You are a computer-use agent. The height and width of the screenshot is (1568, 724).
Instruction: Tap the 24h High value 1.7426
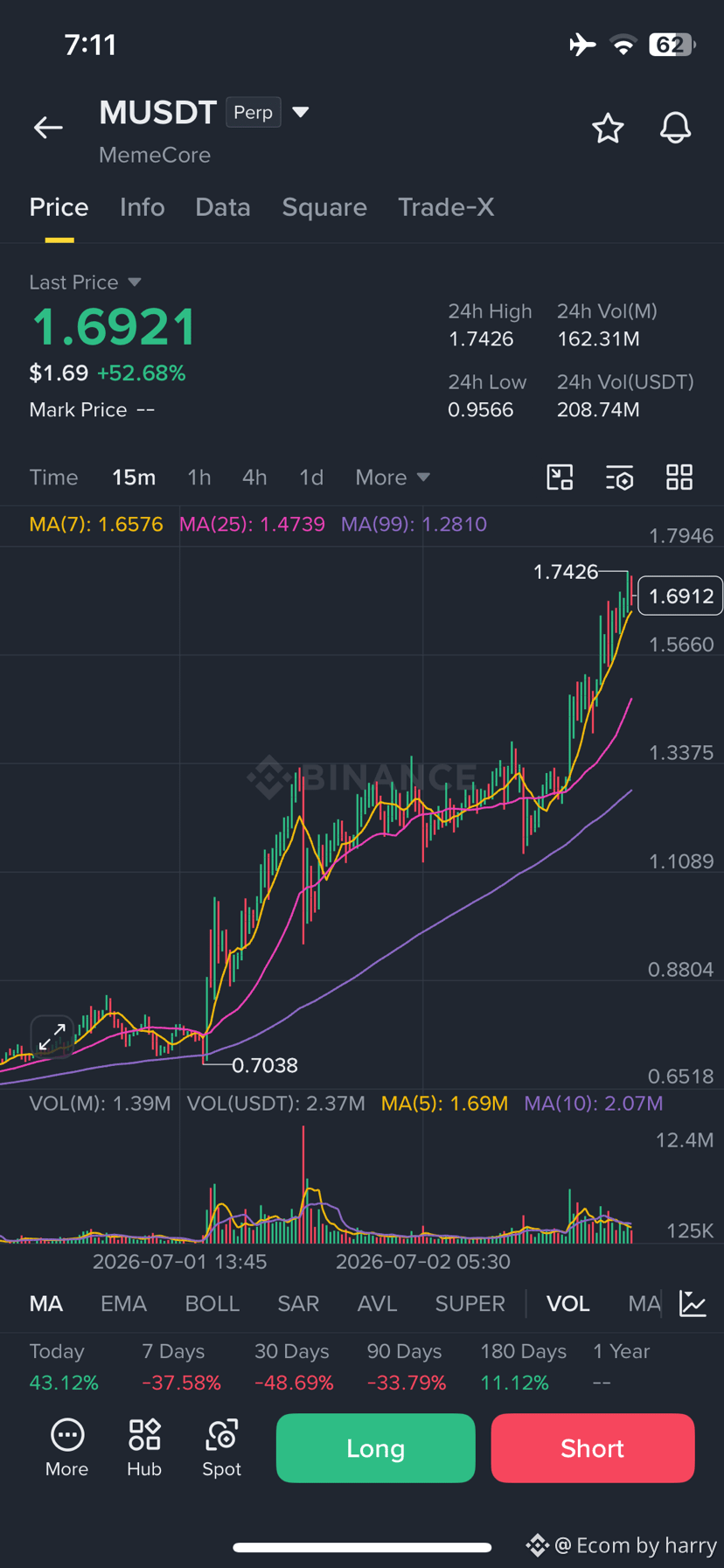tap(481, 339)
